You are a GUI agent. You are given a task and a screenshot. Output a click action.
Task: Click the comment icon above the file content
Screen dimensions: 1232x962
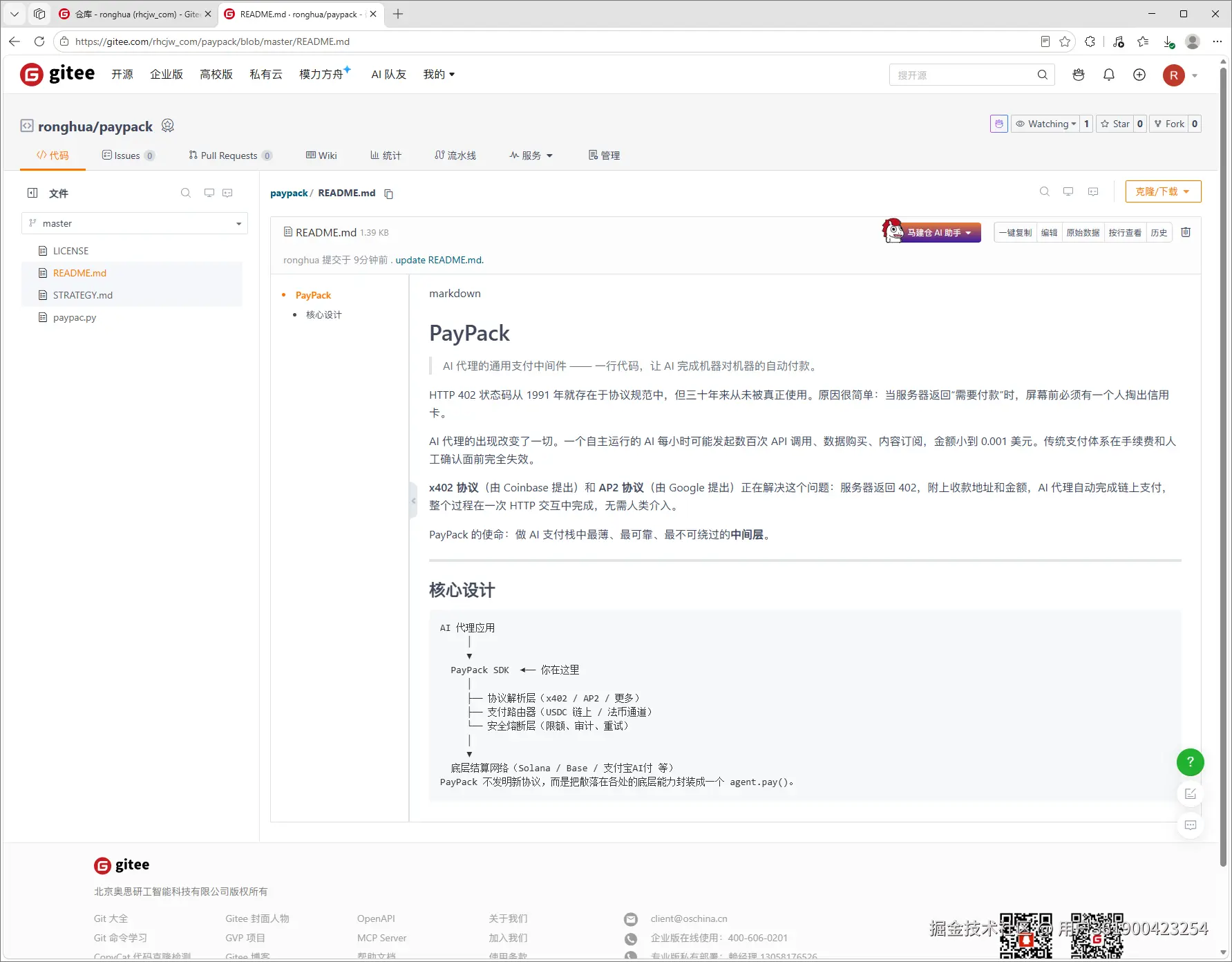point(1093,191)
